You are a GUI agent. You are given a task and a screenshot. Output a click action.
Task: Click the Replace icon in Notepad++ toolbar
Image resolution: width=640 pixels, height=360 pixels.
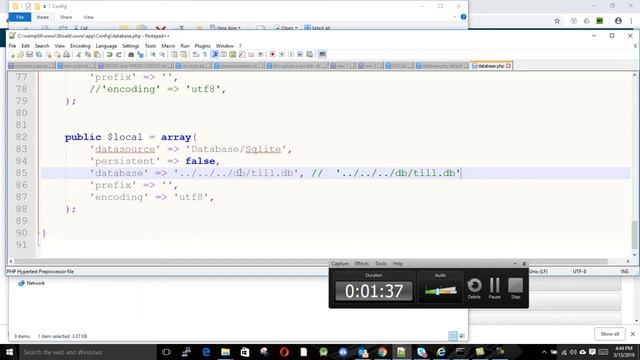click(x=140, y=55)
